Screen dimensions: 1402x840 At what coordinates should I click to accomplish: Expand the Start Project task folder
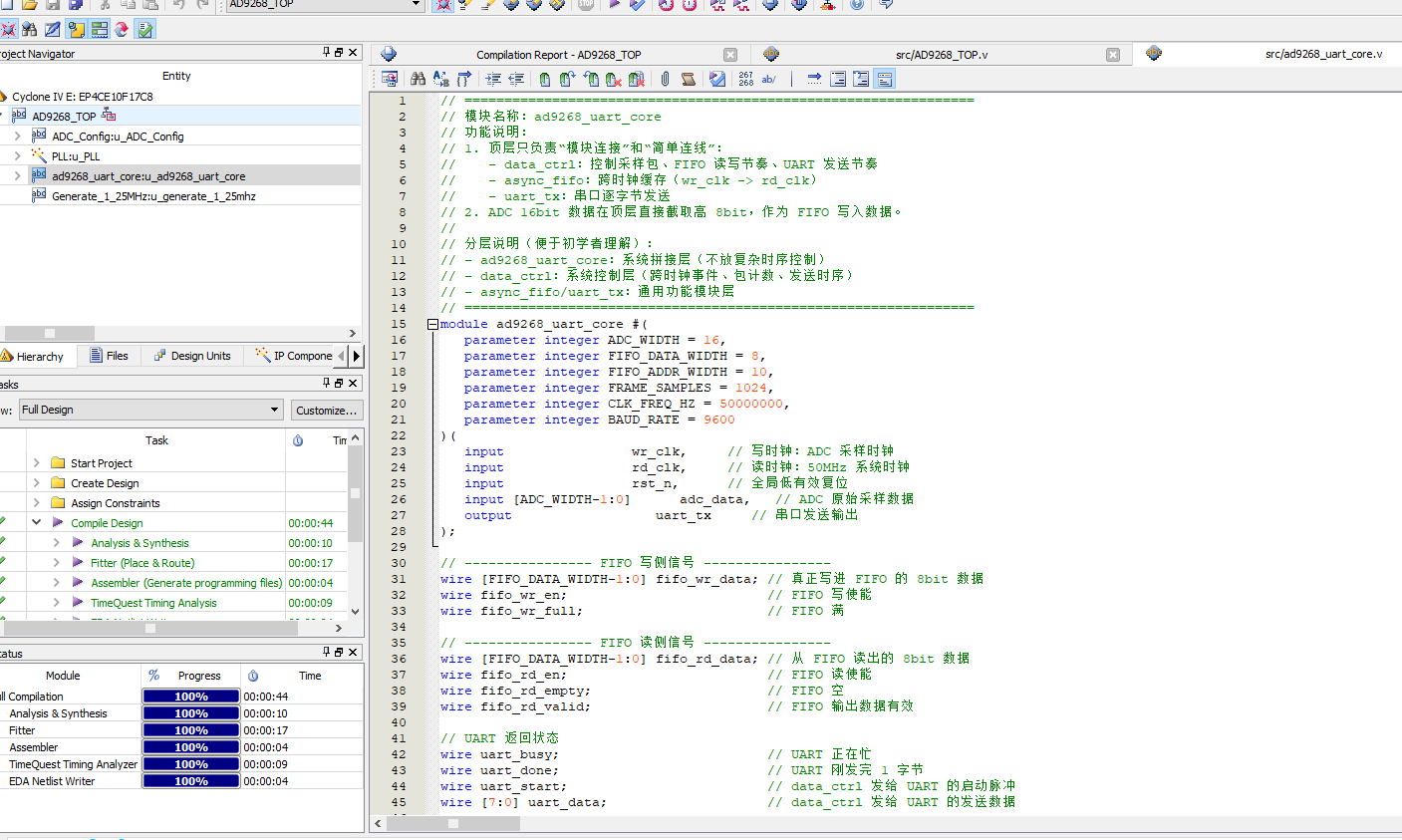click(x=36, y=463)
